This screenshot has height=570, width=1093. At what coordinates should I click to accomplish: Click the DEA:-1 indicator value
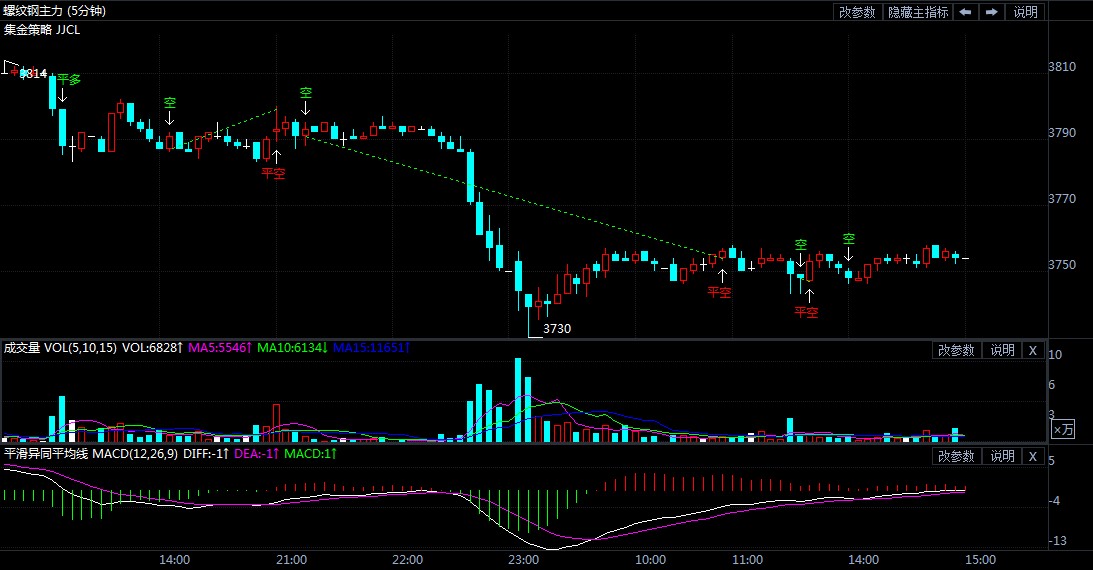point(257,454)
